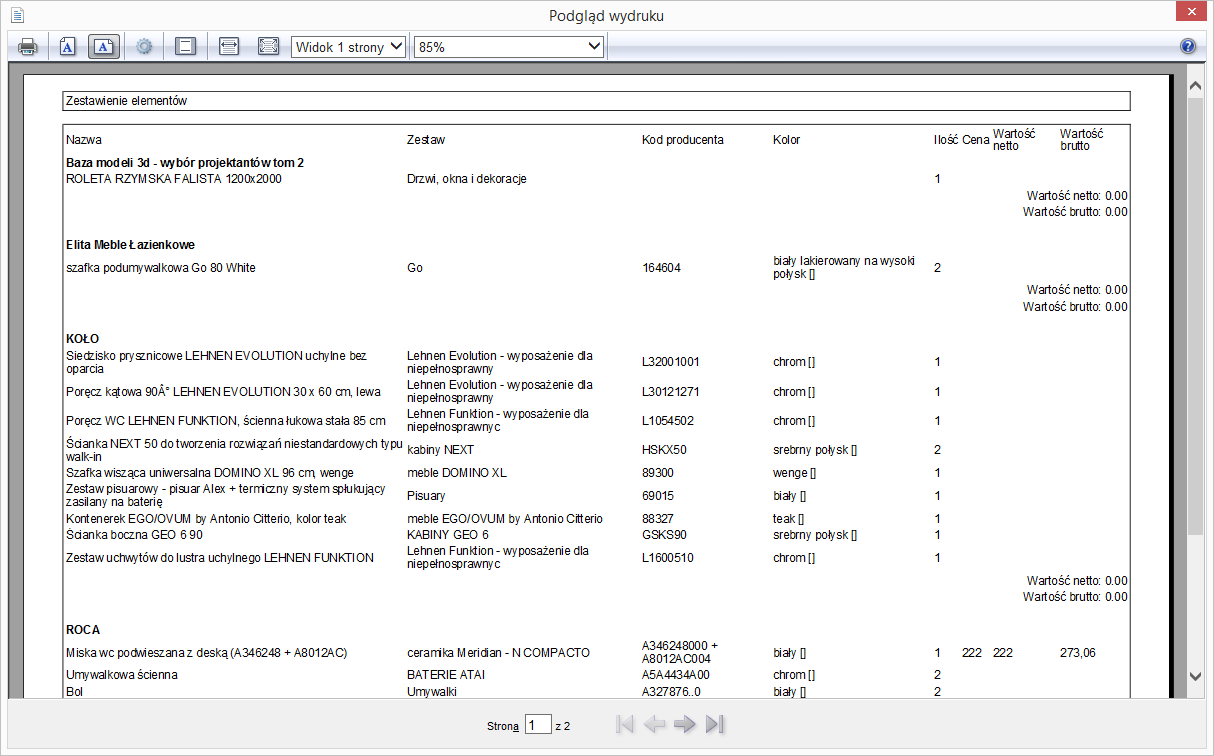
Task: Click 'ROLETA RZYMSKA FALISTA 1200x2000' row
Action: coord(174,179)
